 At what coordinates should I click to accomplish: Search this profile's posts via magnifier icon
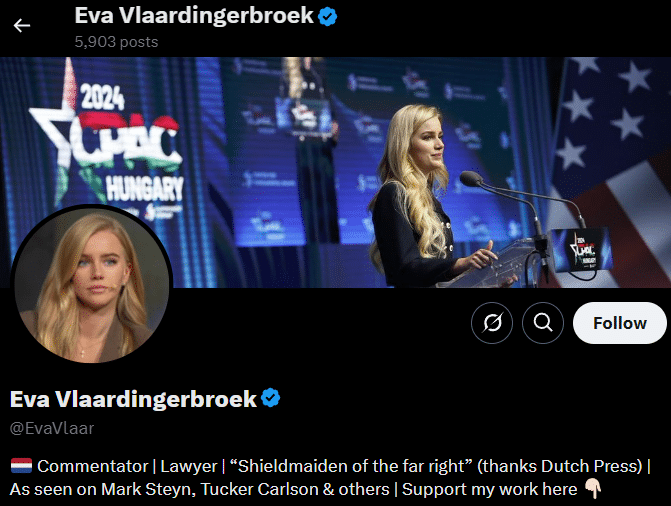tap(543, 323)
